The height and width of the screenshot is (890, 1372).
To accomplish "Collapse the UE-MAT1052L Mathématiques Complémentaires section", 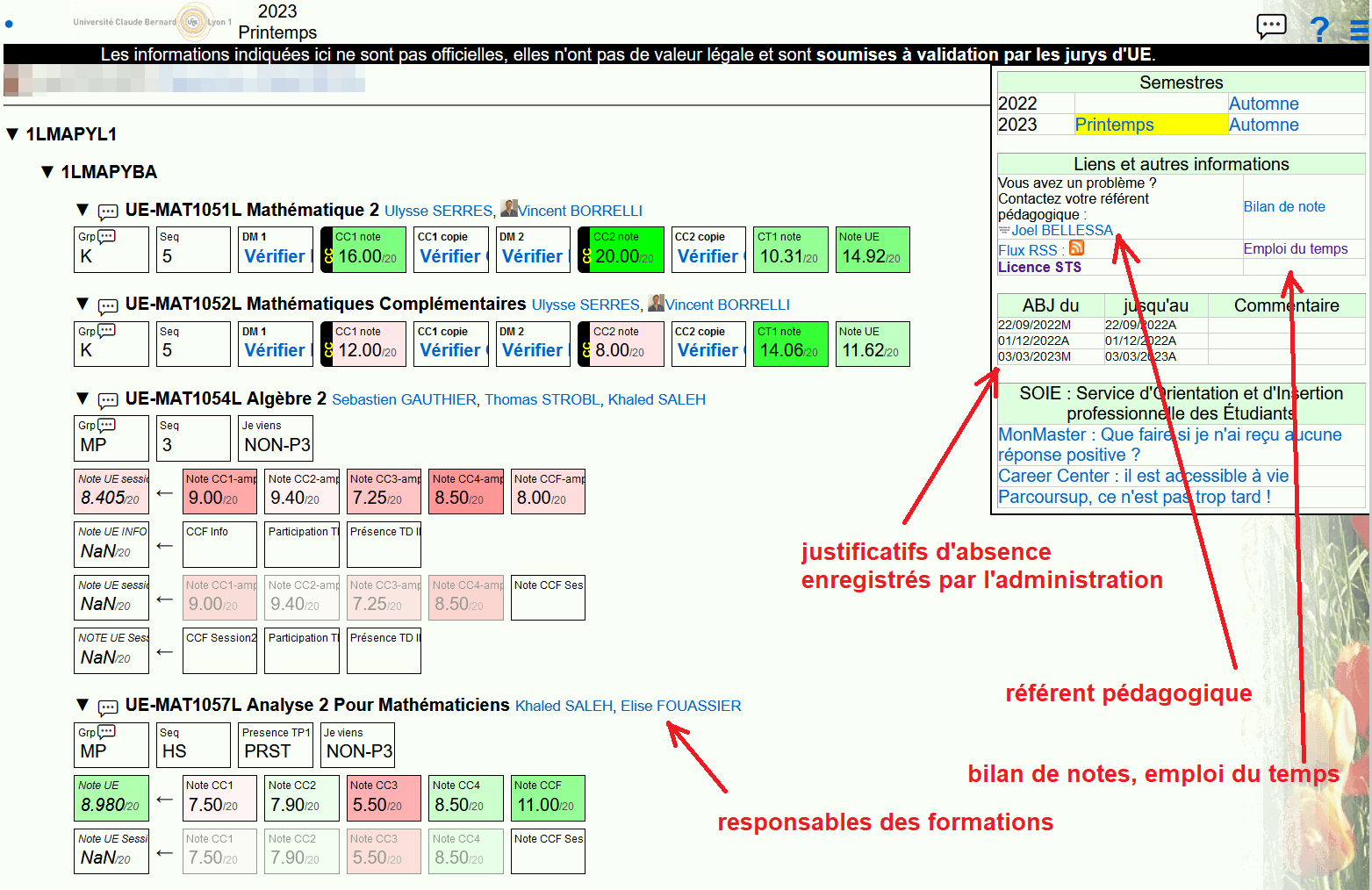I will [x=83, y=305].
